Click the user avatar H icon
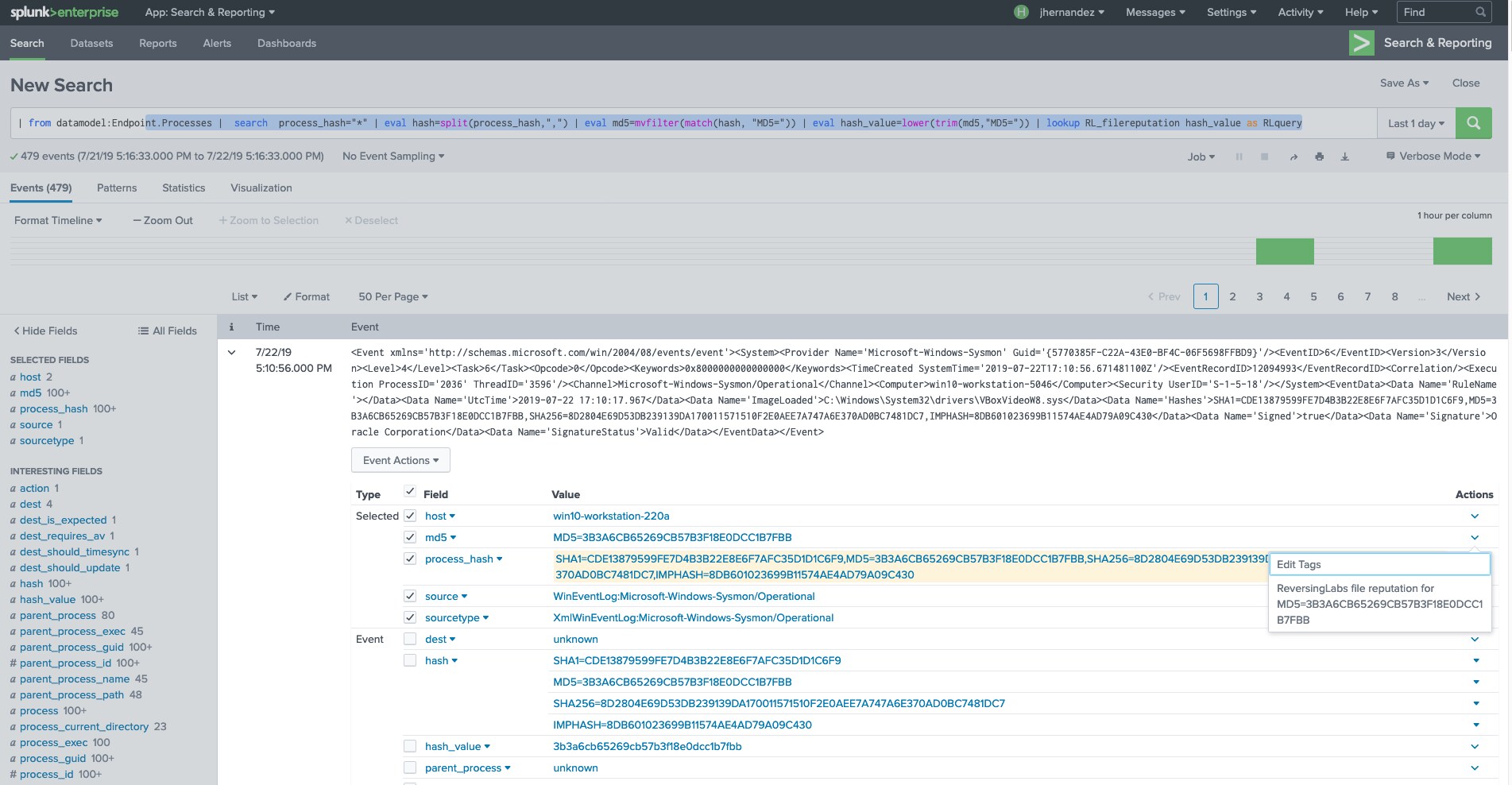The image size is (1512, 785). tap(1021, 12)
